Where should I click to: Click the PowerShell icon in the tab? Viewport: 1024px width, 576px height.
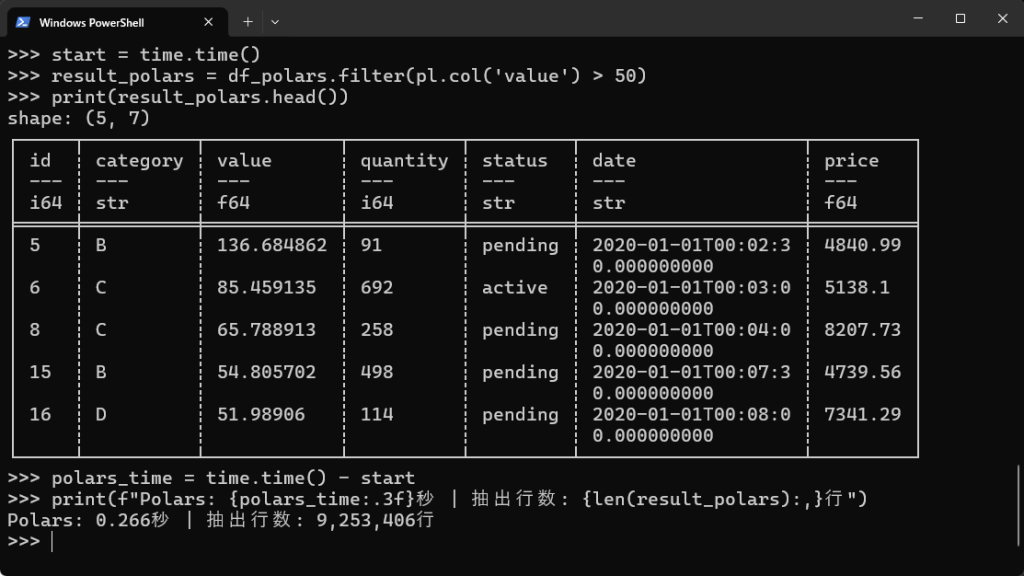[x=23, y=21]
